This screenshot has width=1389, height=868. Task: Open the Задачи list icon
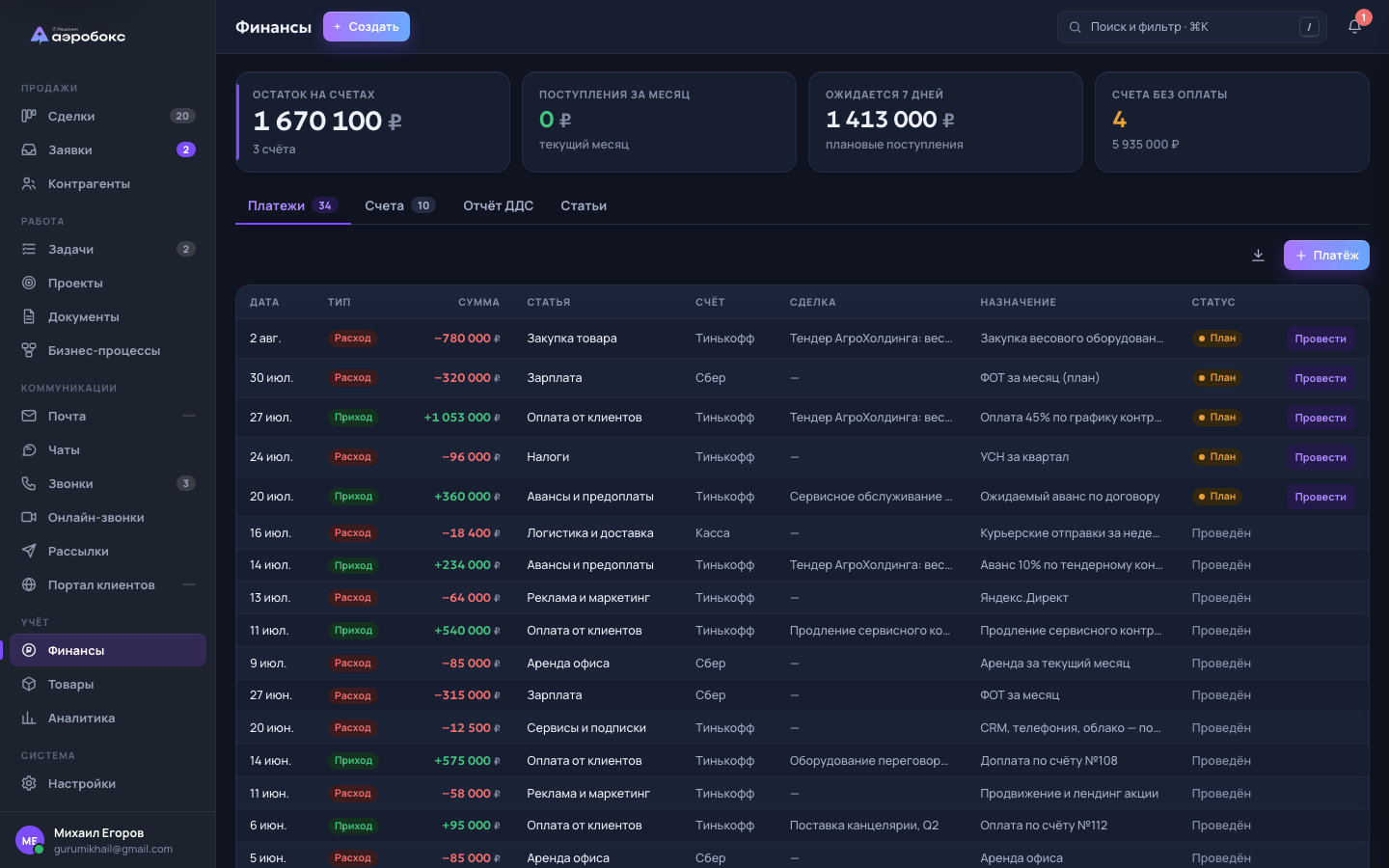pos(29,249)
